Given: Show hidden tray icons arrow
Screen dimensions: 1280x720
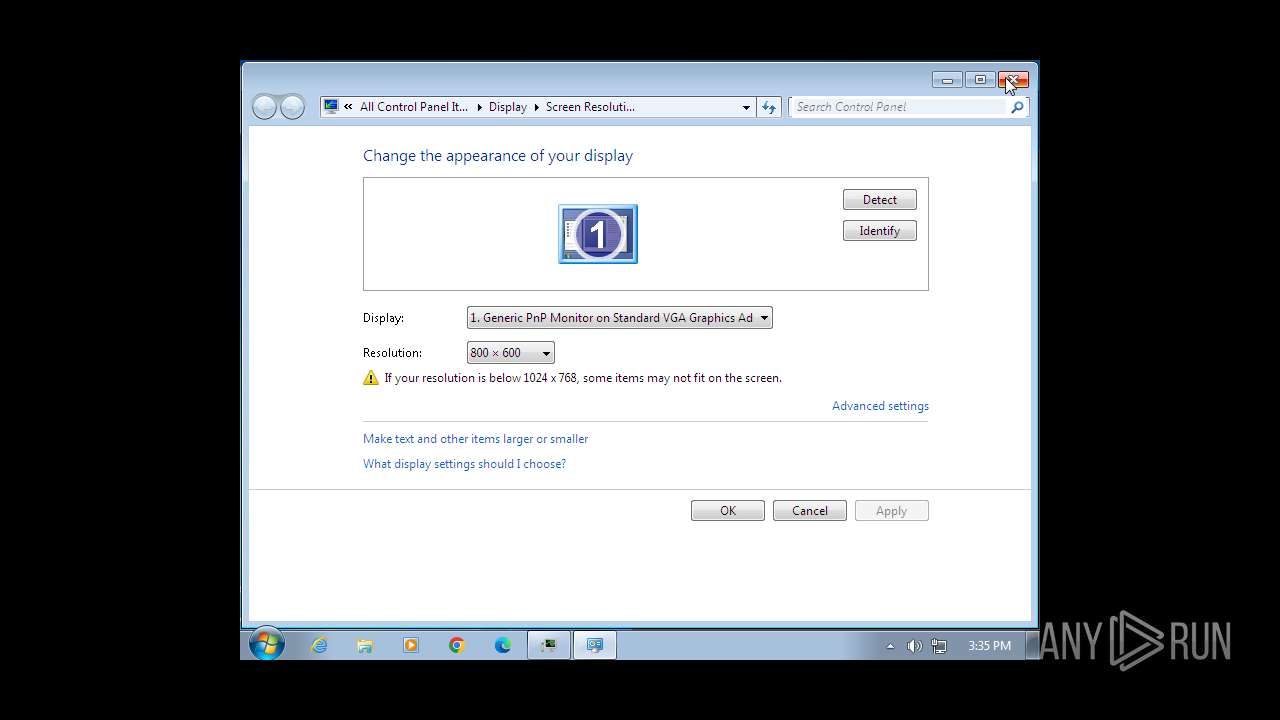Looking at the screenshot, I should (890, 646).
